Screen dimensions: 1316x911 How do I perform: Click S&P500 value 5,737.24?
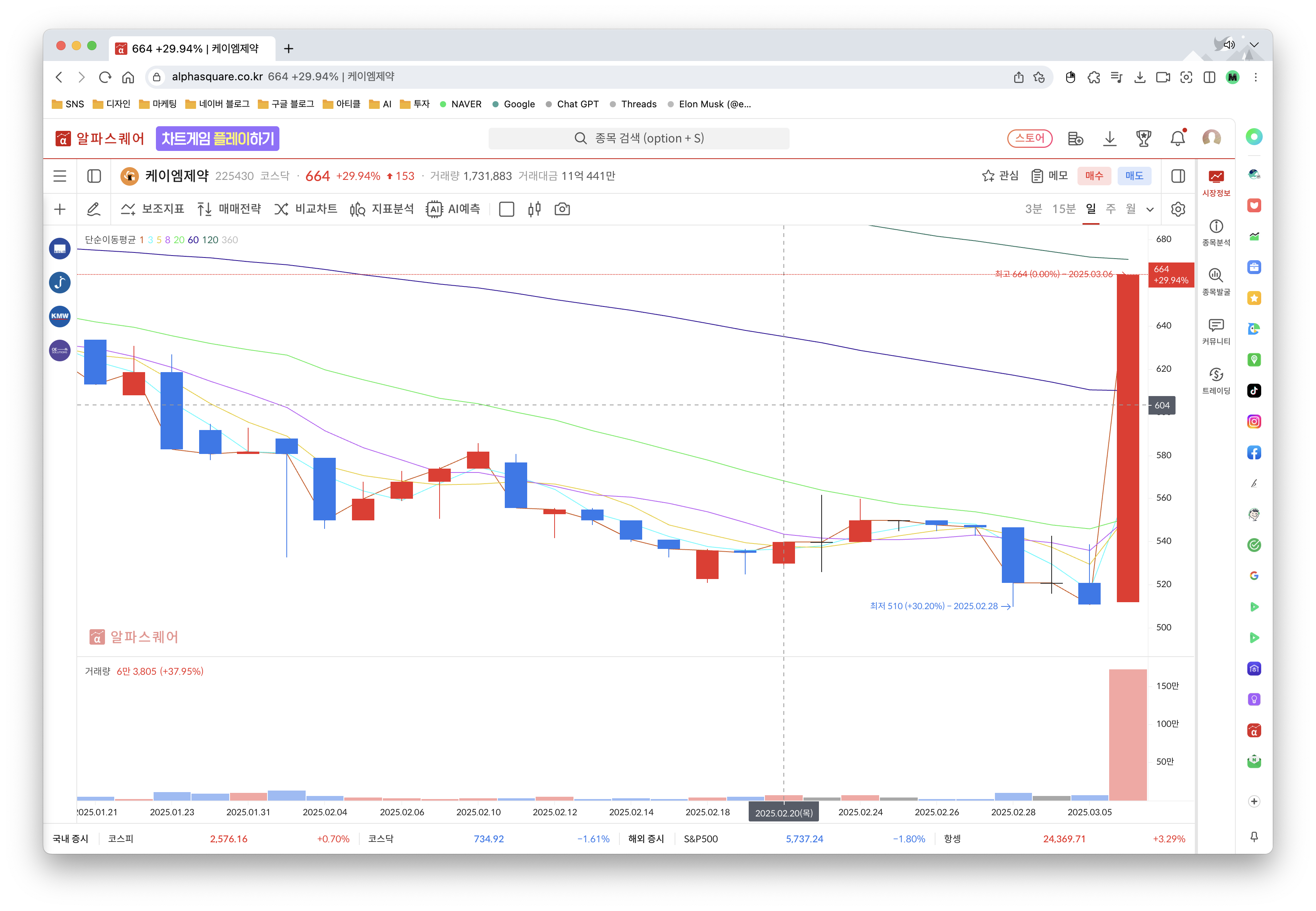(804, 839)
